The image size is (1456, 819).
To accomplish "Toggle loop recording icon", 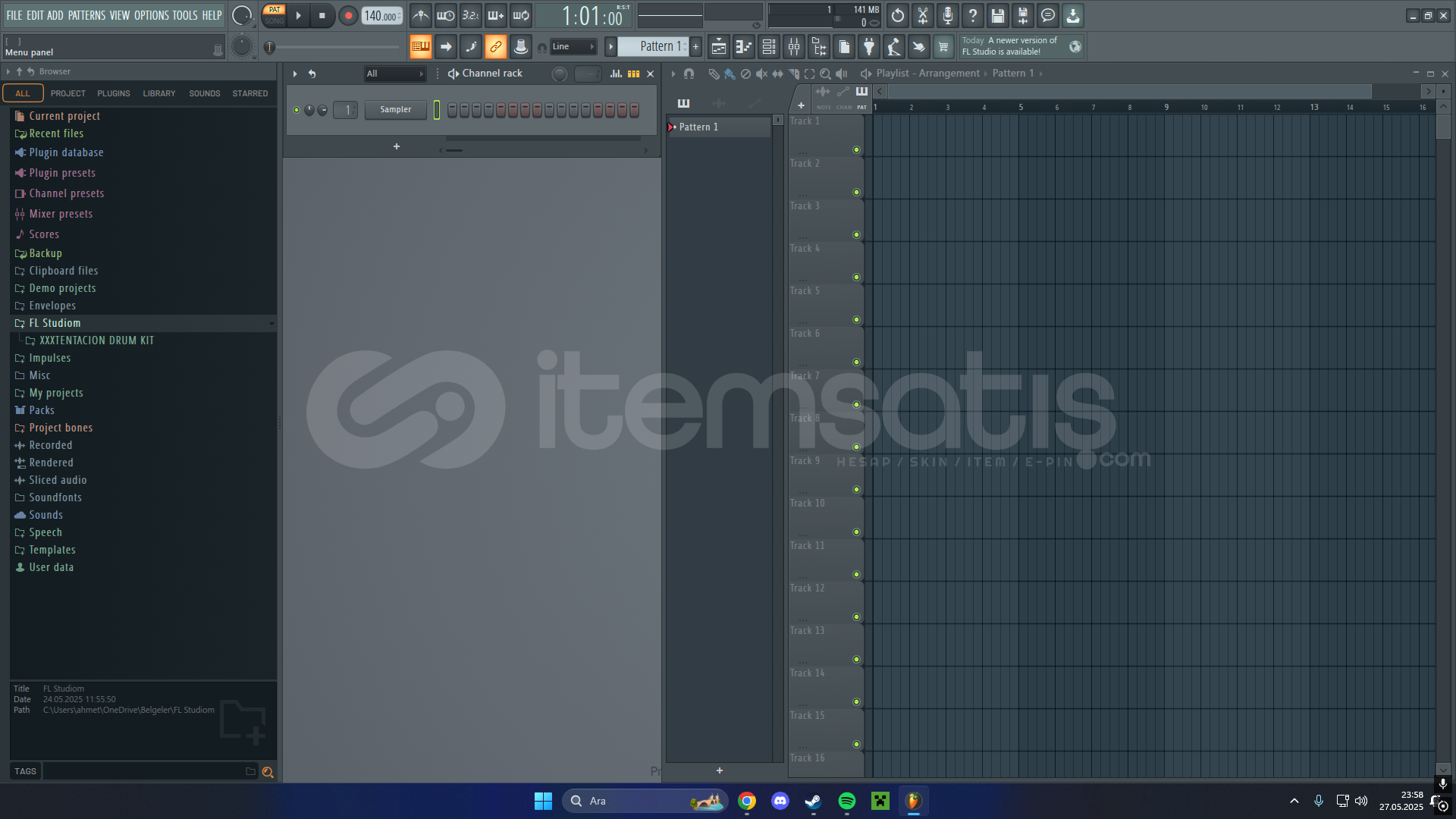I will click(521, 15).
